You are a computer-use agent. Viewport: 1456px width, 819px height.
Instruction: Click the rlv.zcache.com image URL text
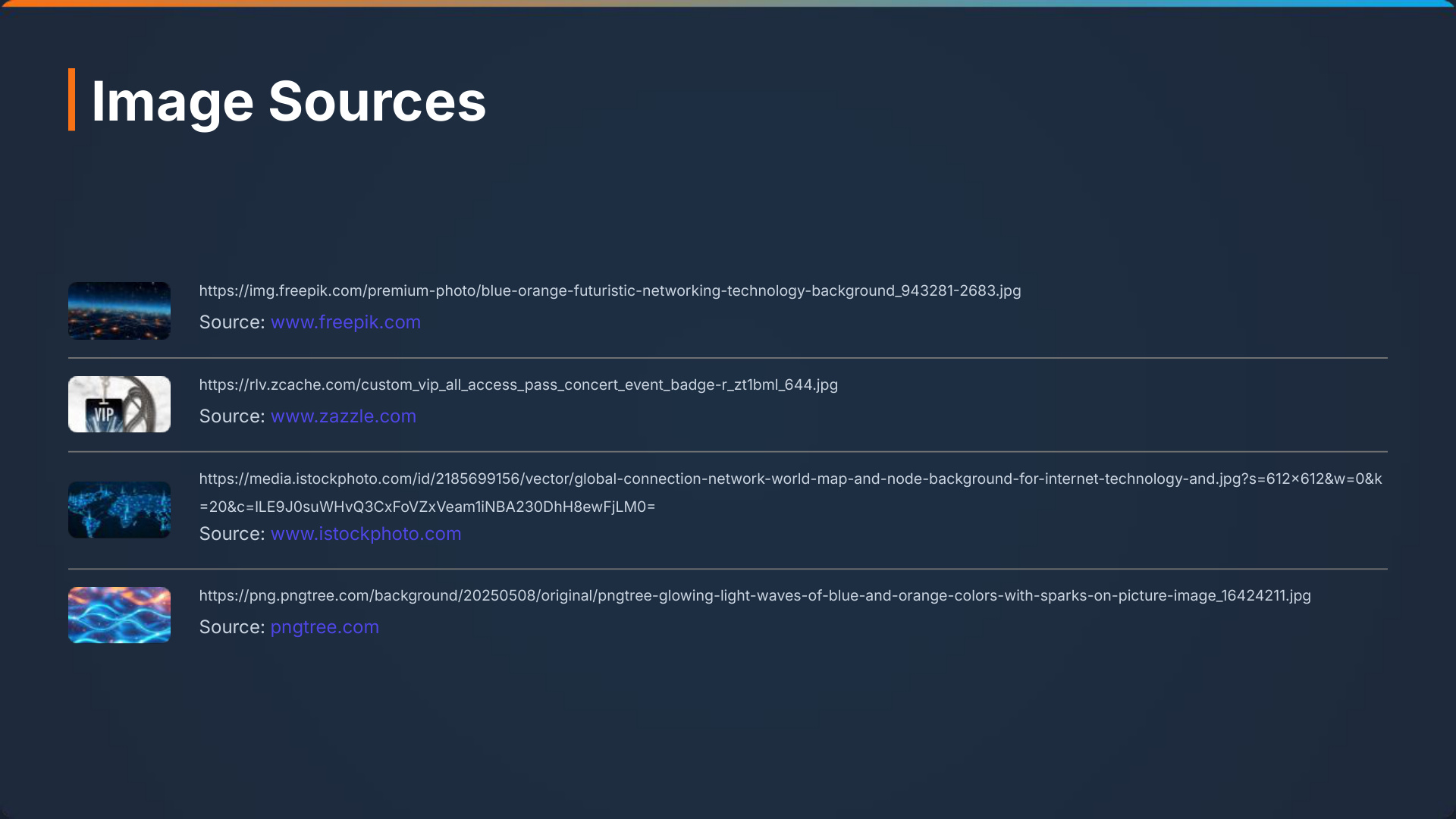[x=518, y=385]
